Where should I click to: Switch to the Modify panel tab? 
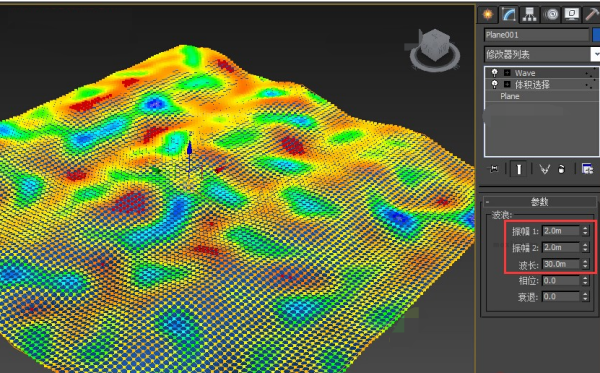pos(509,15)
